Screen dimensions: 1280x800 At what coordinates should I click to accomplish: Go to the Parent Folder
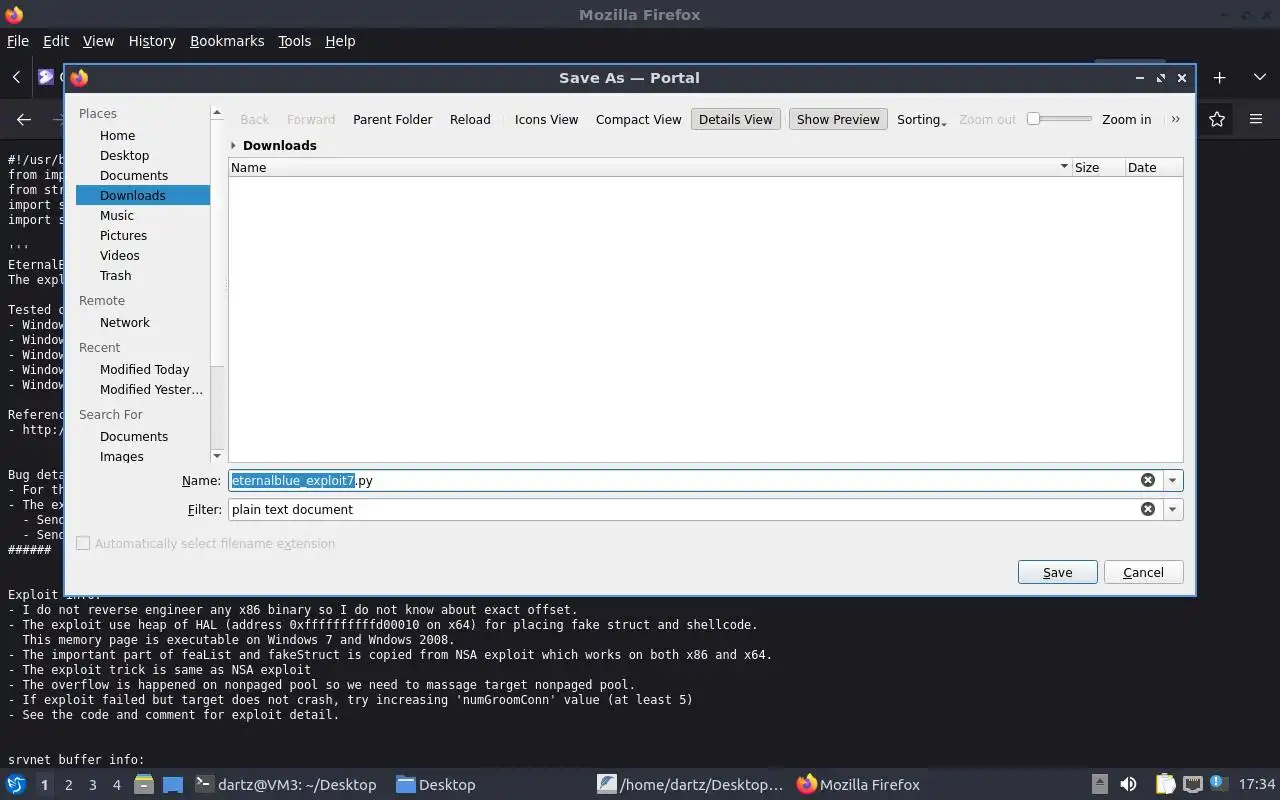392,119
